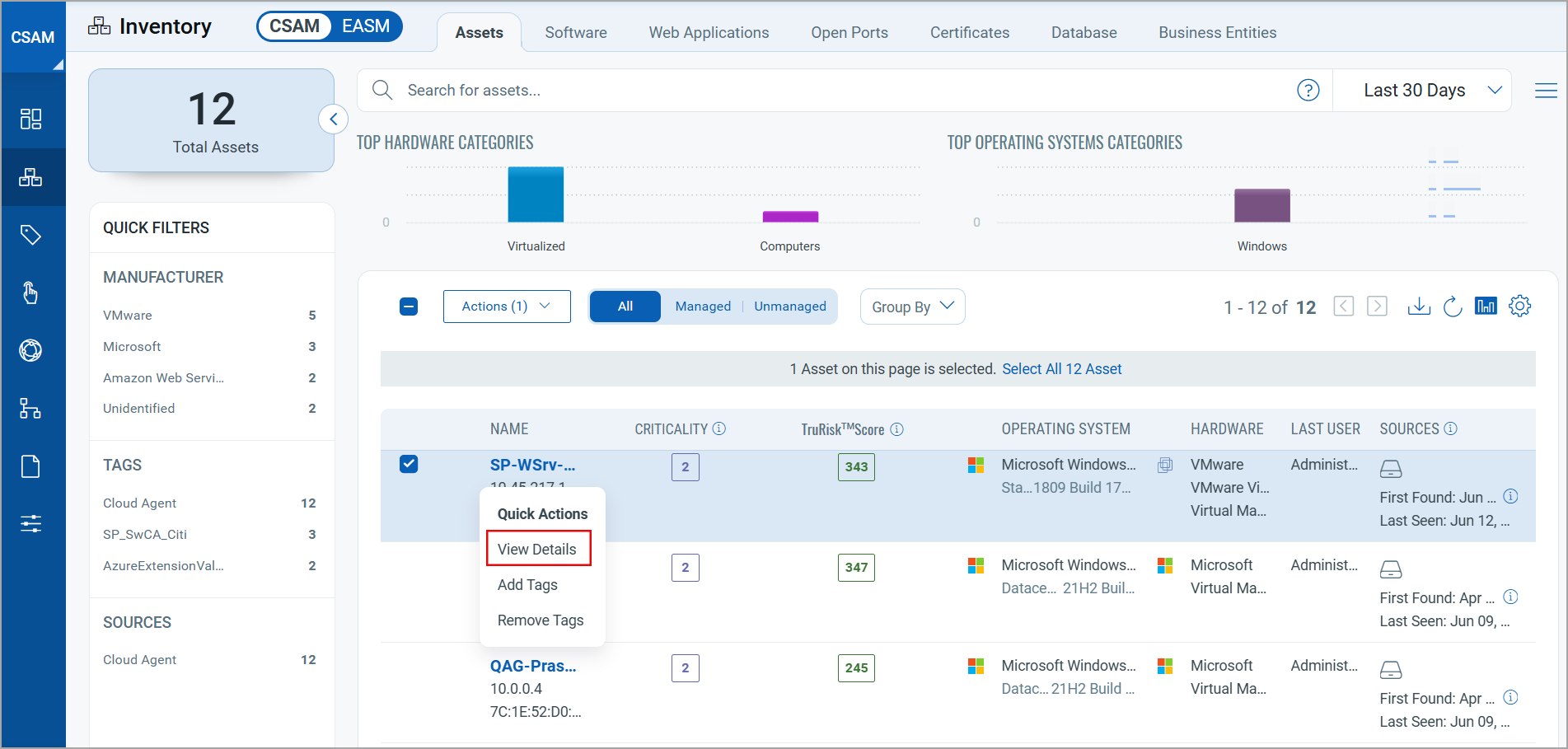The height and width of the screenshot is (749, 1568).
Task: Open the Open Ports tab
Action: [x=850, y=32]
